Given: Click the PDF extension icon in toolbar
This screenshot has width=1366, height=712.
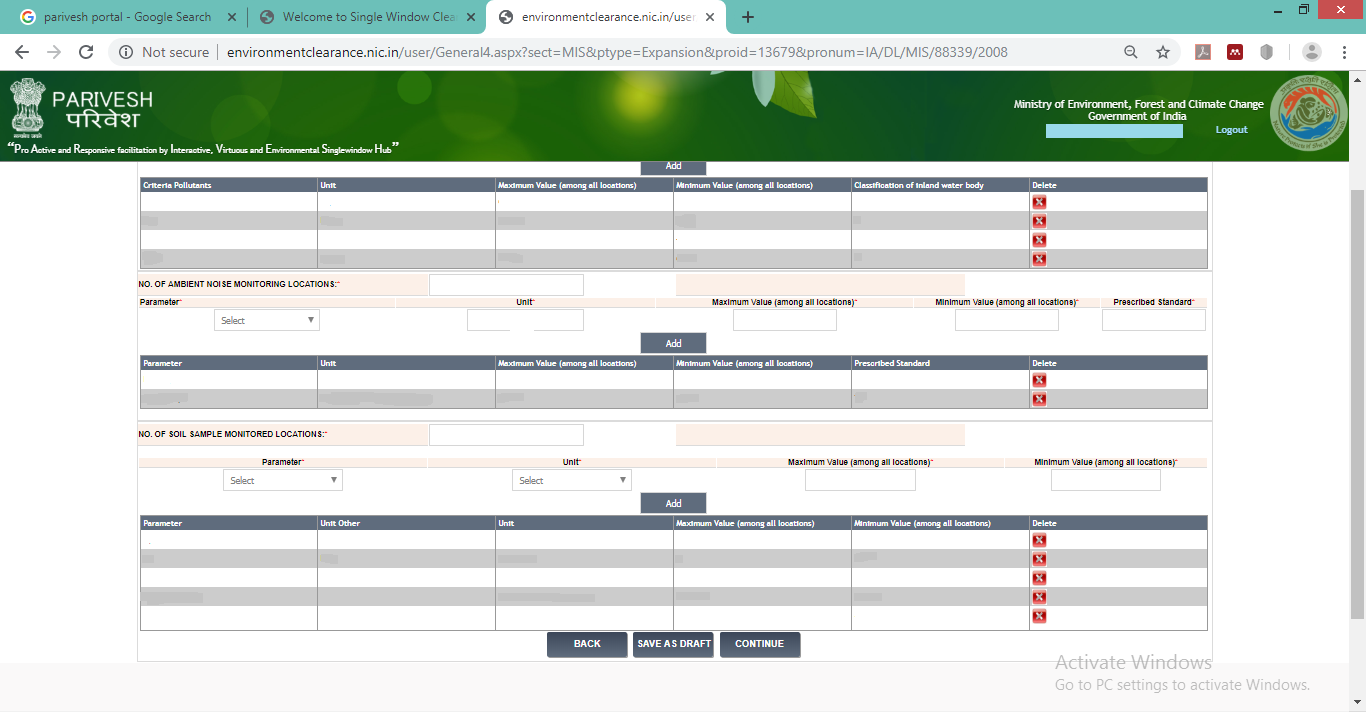Looking at the screenshot, I should pos(1204,52).
